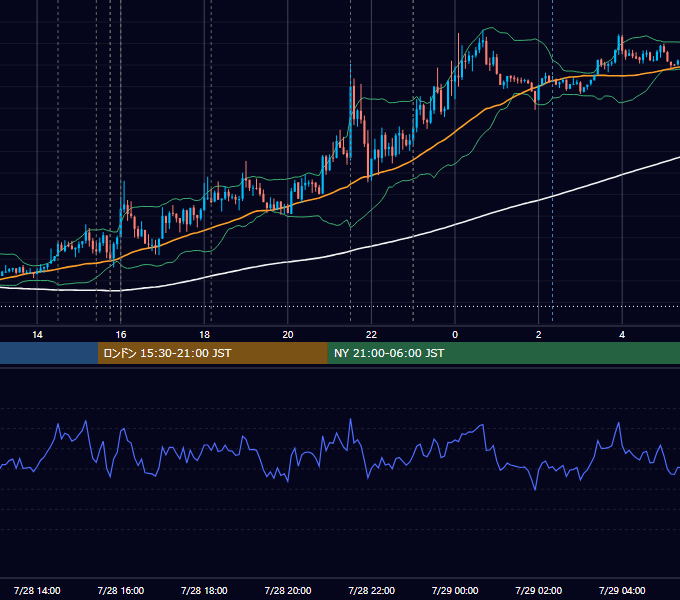The width and height of the screenshot is (680, 600).
Task: Click the ロンドン 15:30-21:00 JST session bar
Action: (x=212, y=353)
